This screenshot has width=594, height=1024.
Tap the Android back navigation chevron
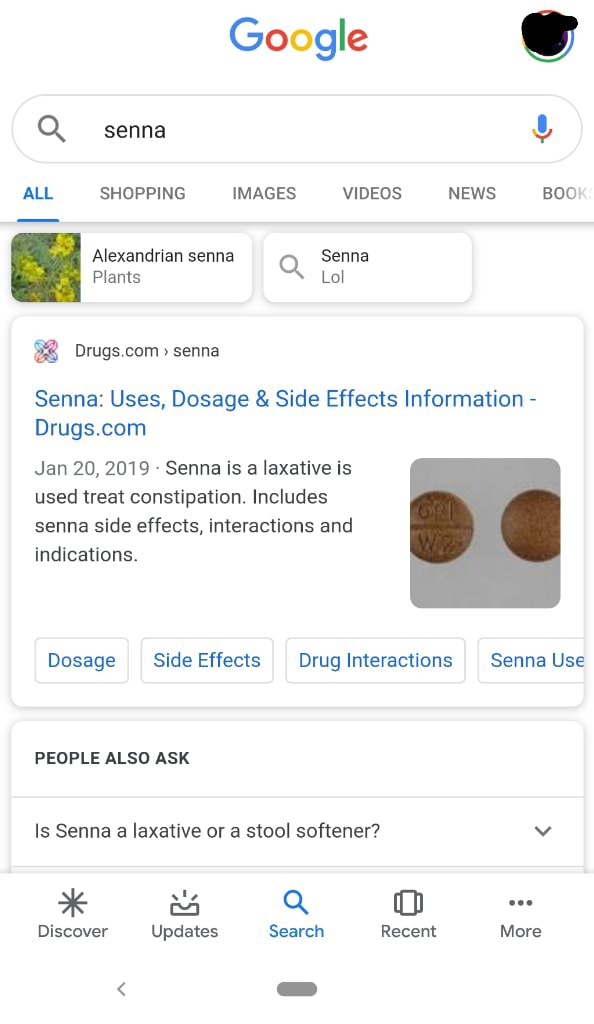pos(121,988)
